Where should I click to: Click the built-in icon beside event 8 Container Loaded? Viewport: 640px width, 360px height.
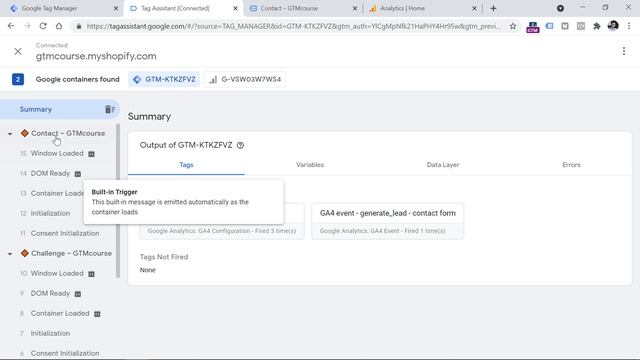(97, 314)
